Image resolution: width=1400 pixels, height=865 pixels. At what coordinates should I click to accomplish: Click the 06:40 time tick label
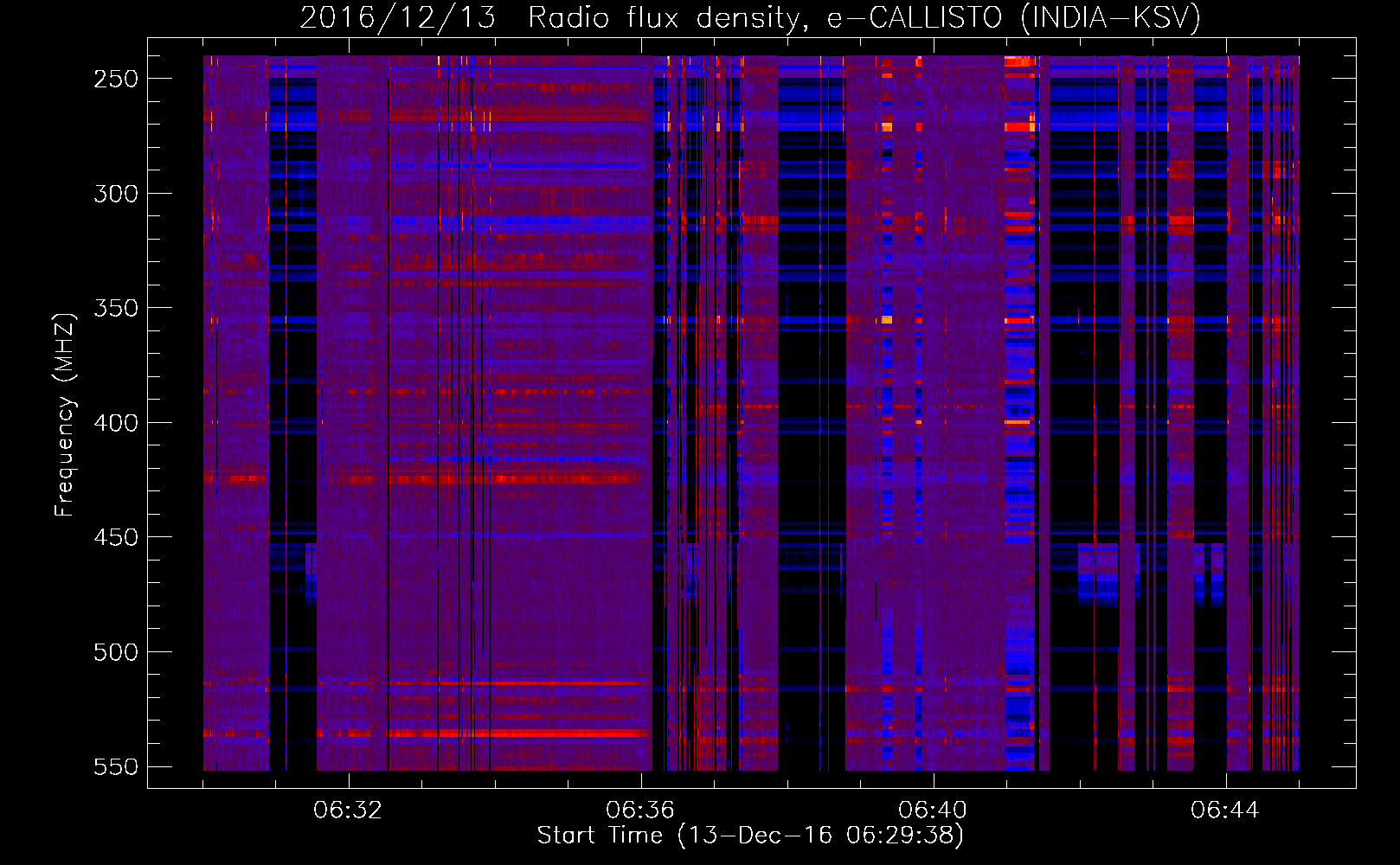933,811
